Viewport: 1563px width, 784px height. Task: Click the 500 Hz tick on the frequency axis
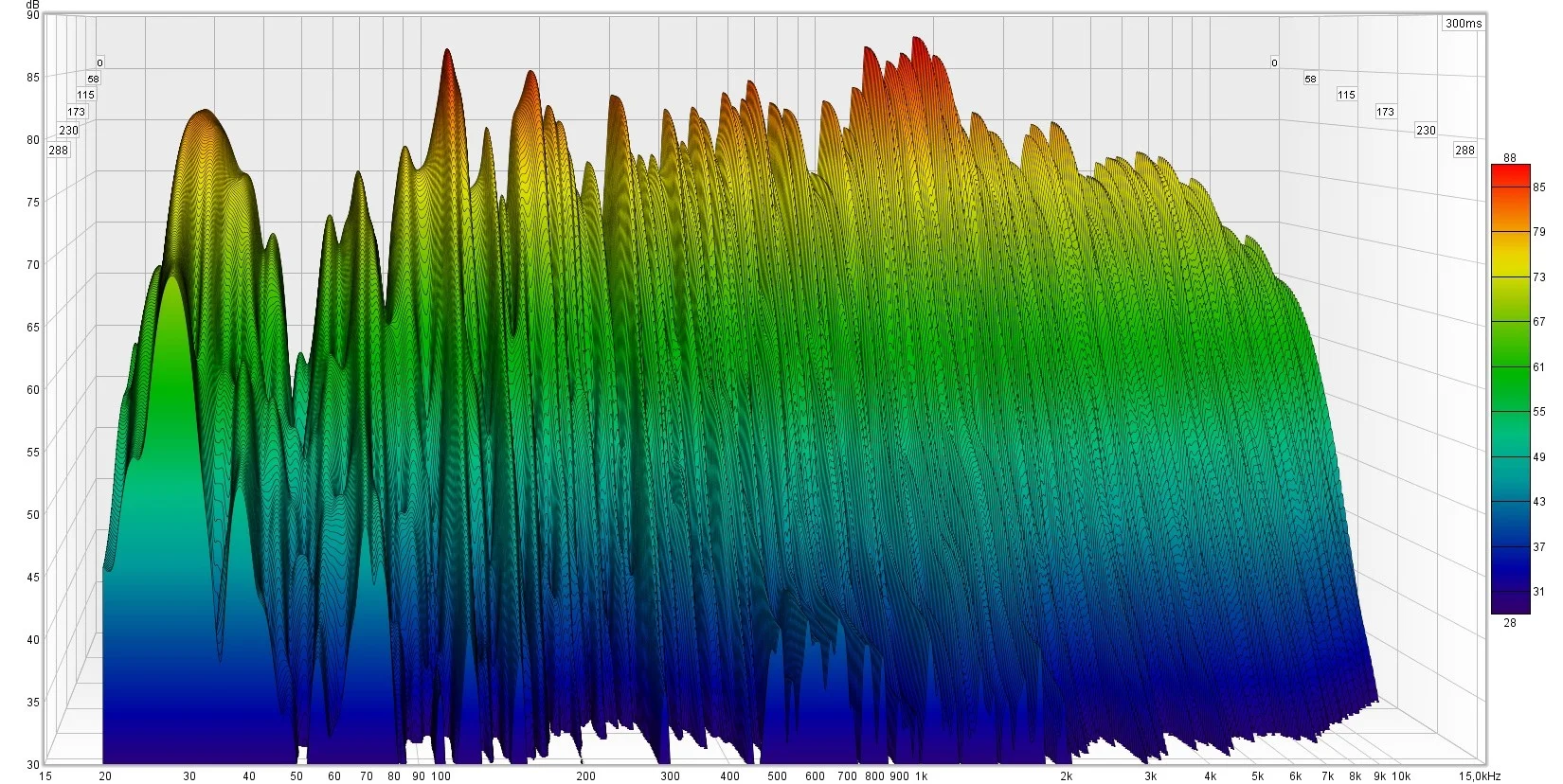coord(777,776)
